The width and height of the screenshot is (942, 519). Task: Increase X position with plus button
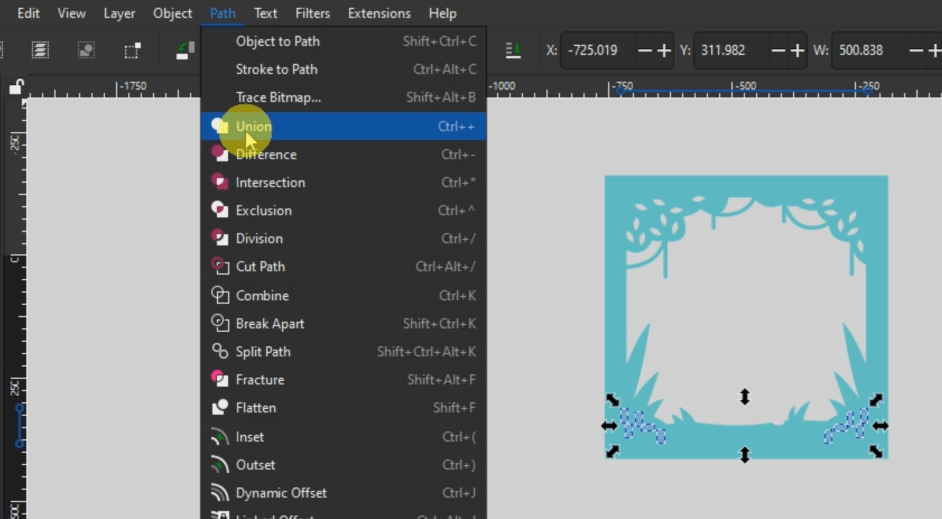tap(664, 50)
